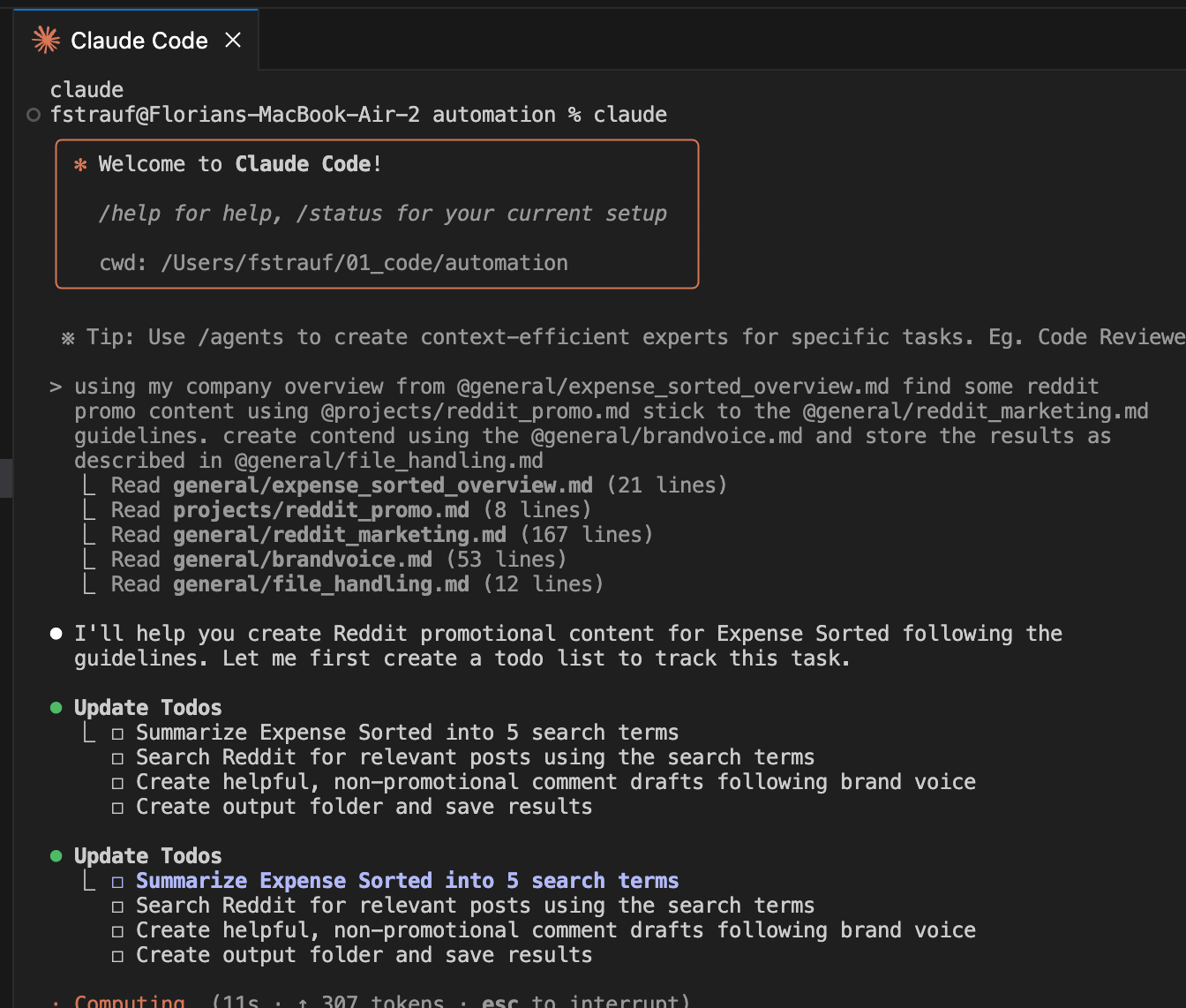Screen dimensions: 1186x1008
Task: Click 'Read projects/reddit_promo.md (8 lines)' row
Action: (x=350, y=510)
